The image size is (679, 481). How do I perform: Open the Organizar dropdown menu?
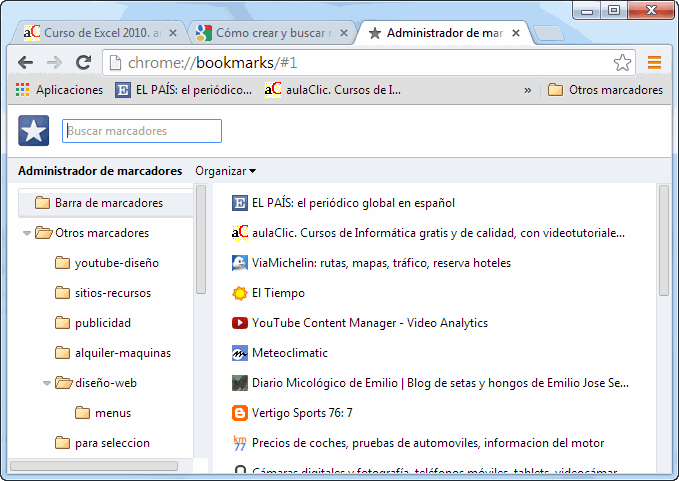225,171
